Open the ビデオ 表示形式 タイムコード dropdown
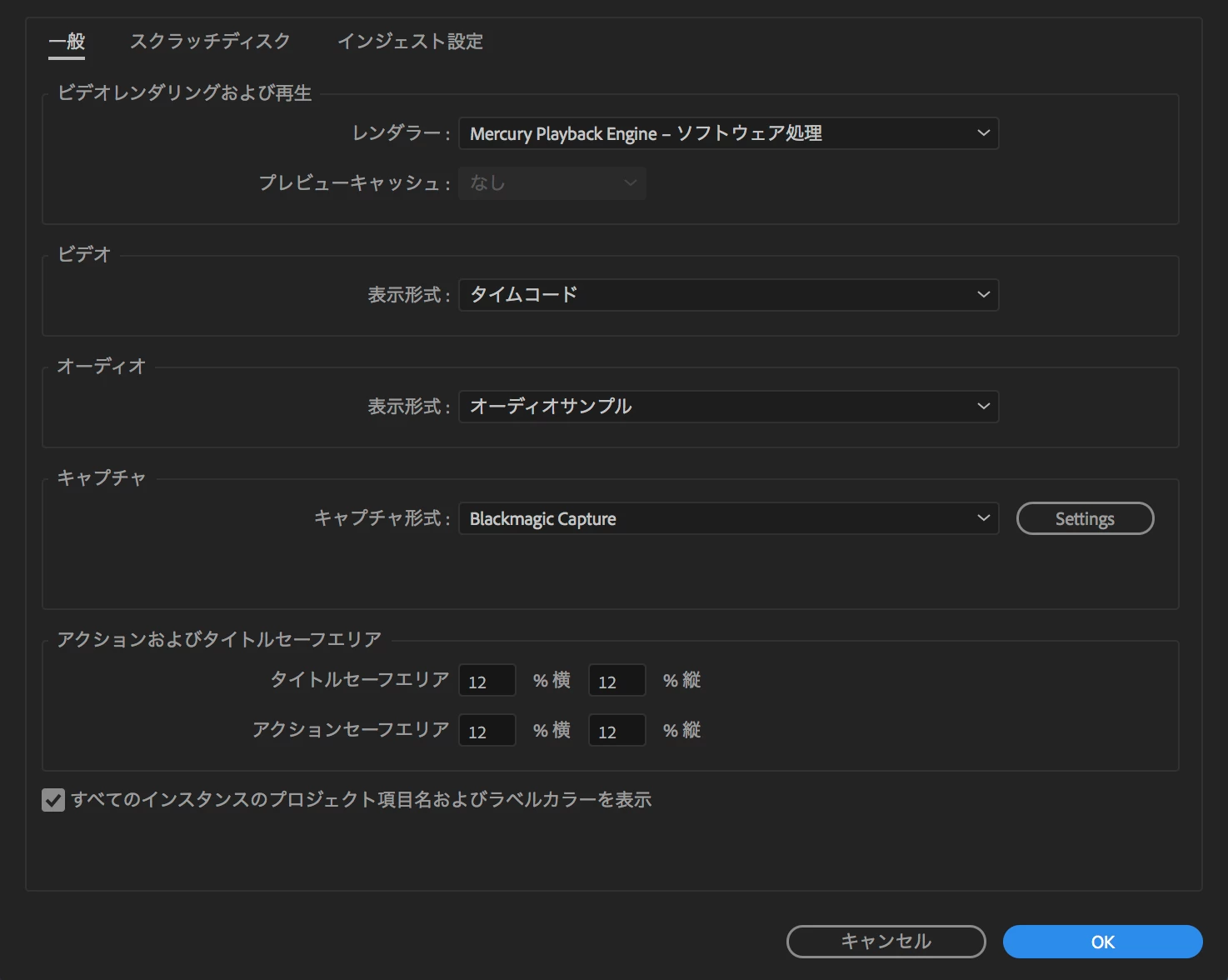 [x=728, y=295]
